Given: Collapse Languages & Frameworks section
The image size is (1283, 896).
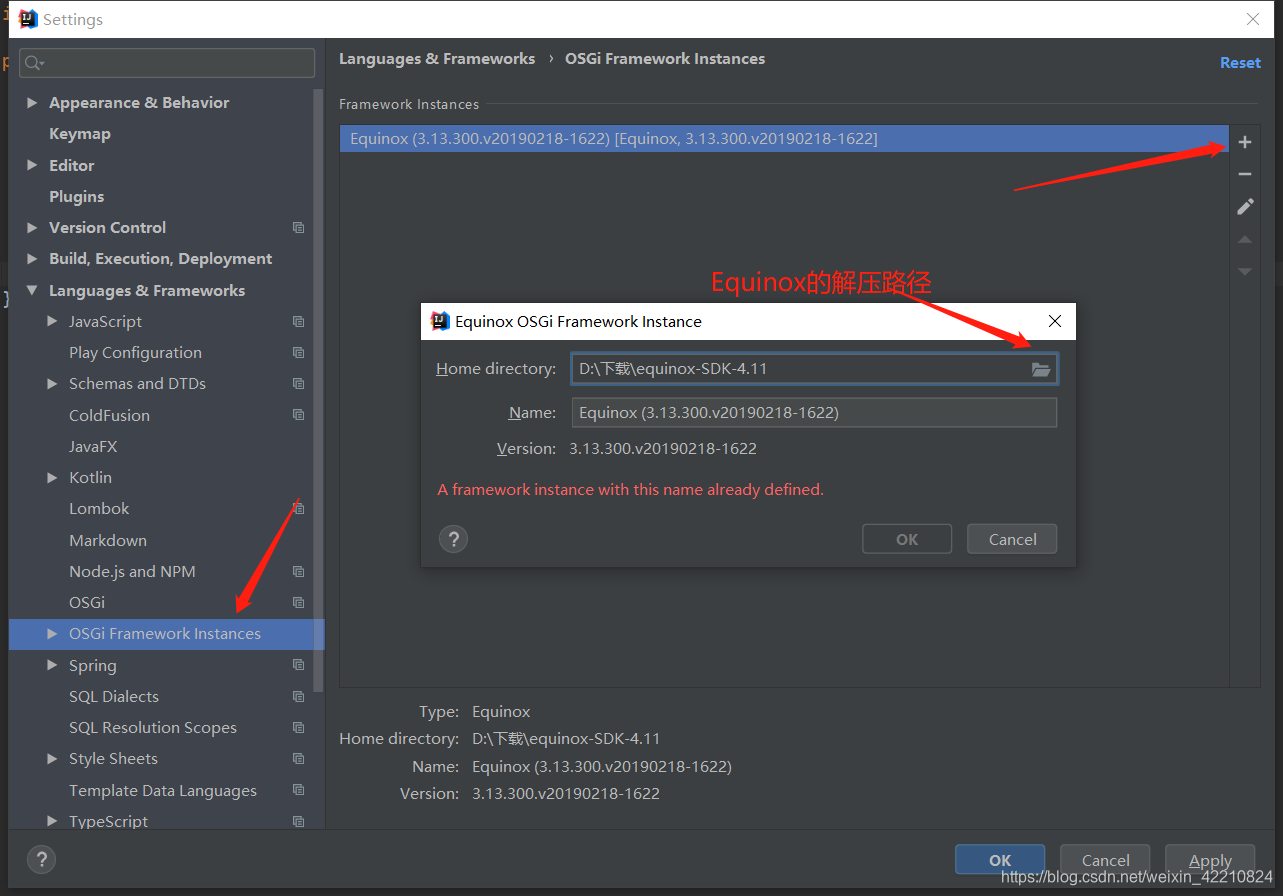Looking at the screenshot, I should (32, 291).
